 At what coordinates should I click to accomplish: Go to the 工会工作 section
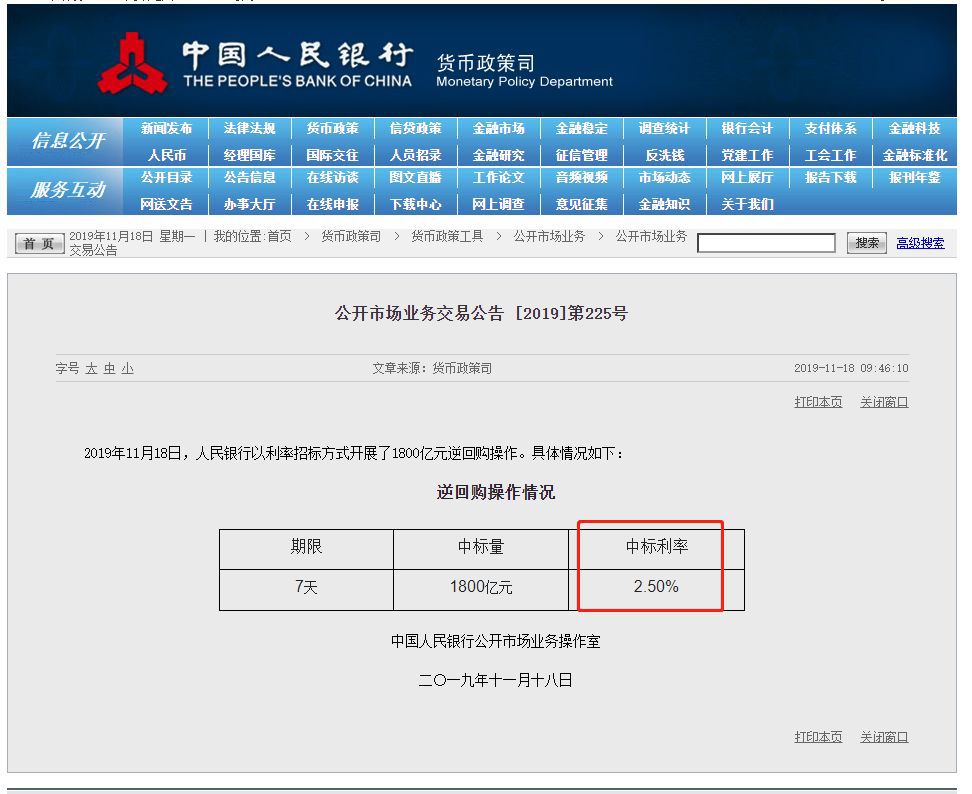click(831, 156)
